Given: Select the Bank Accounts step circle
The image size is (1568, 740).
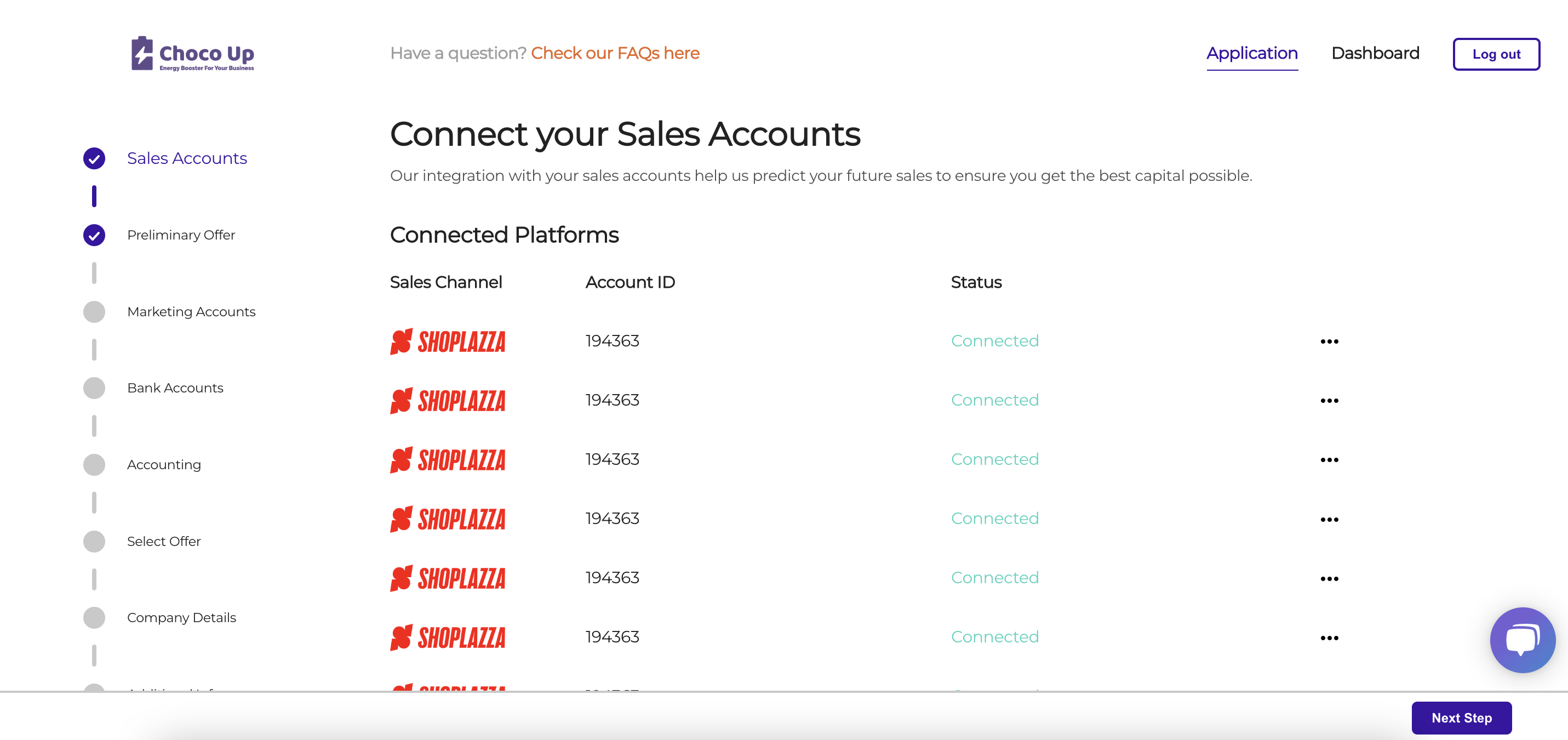Looking at the screenshot, I should 94,388.
